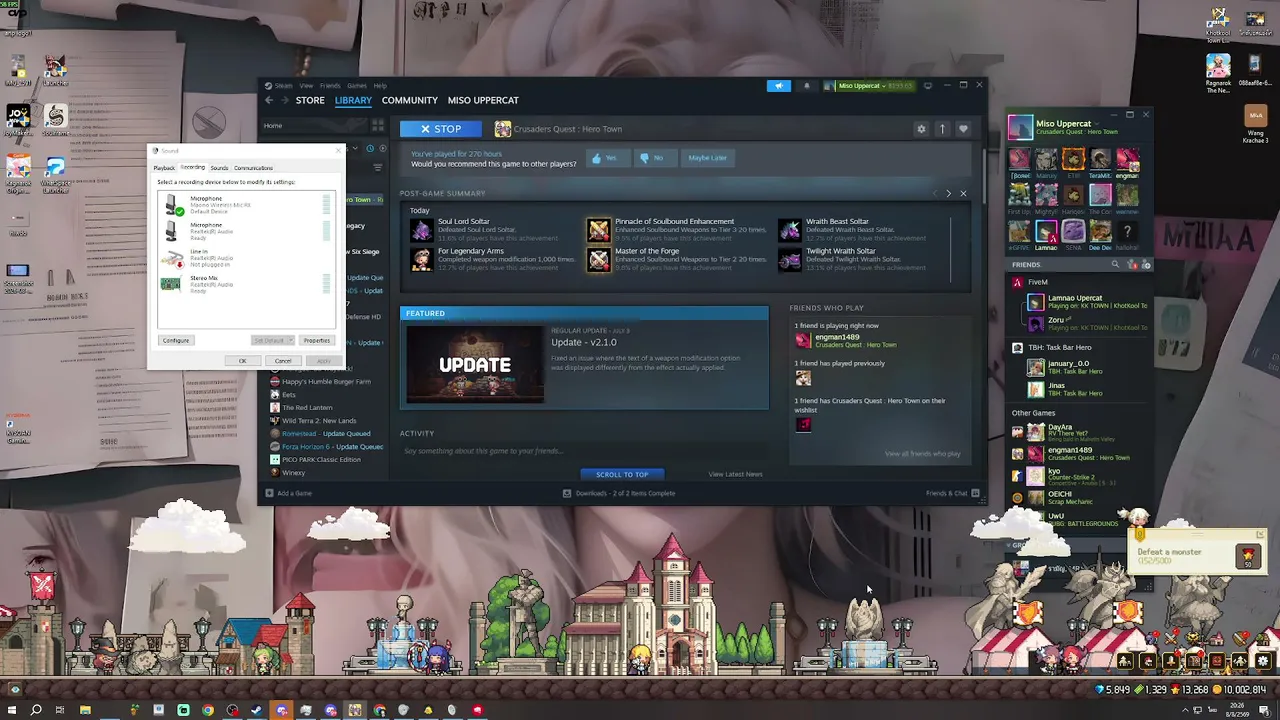Open Steam Big Picture mode icon
The image size is (1280, 720).
tap(928, 86)
